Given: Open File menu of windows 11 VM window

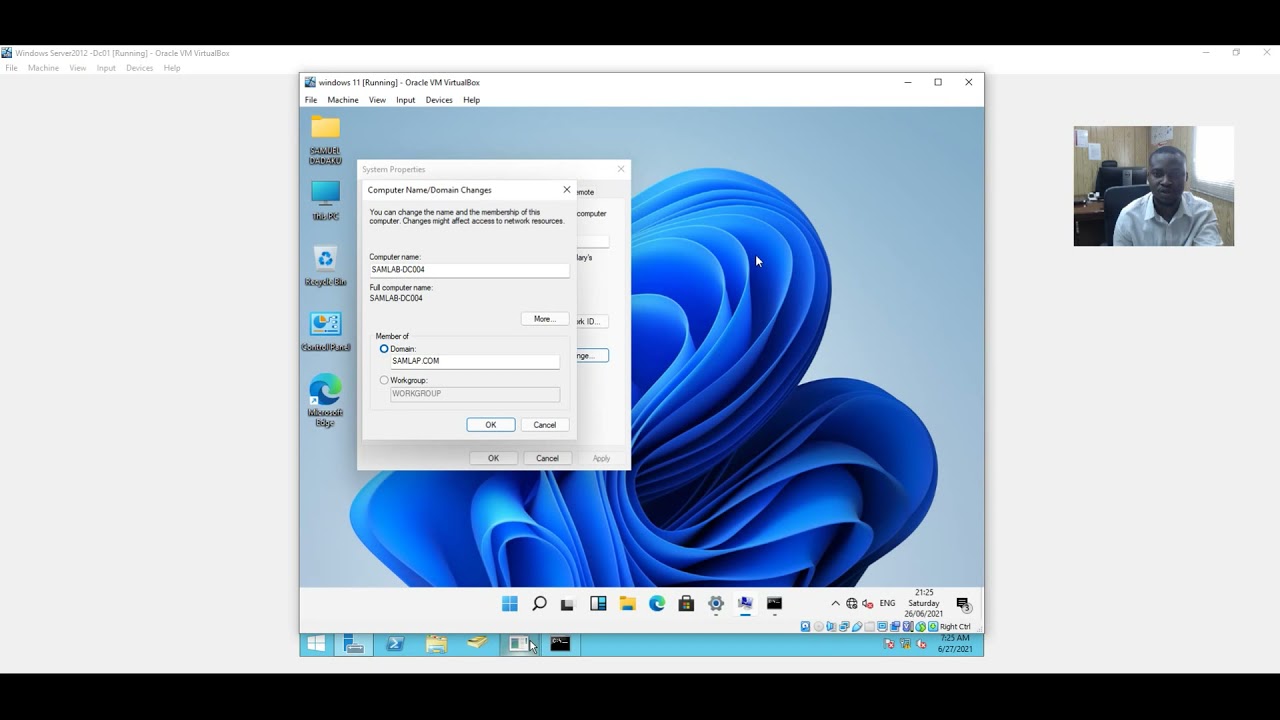Looking at the screenshot, I should click(x=311, y=100).
